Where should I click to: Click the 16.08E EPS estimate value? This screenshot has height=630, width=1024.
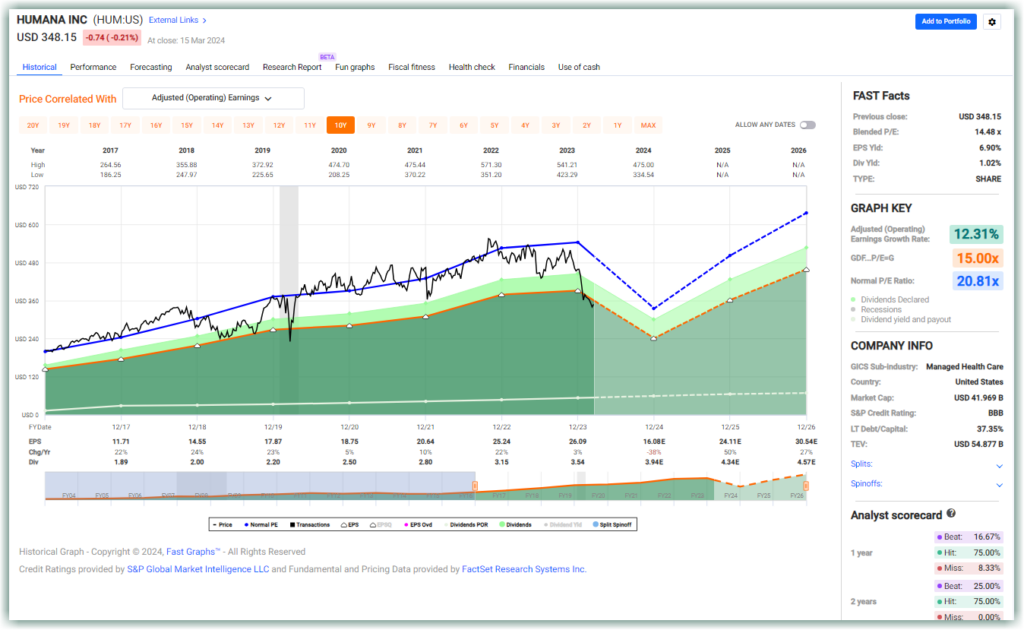pyautogui.click(x=654, y=441)
